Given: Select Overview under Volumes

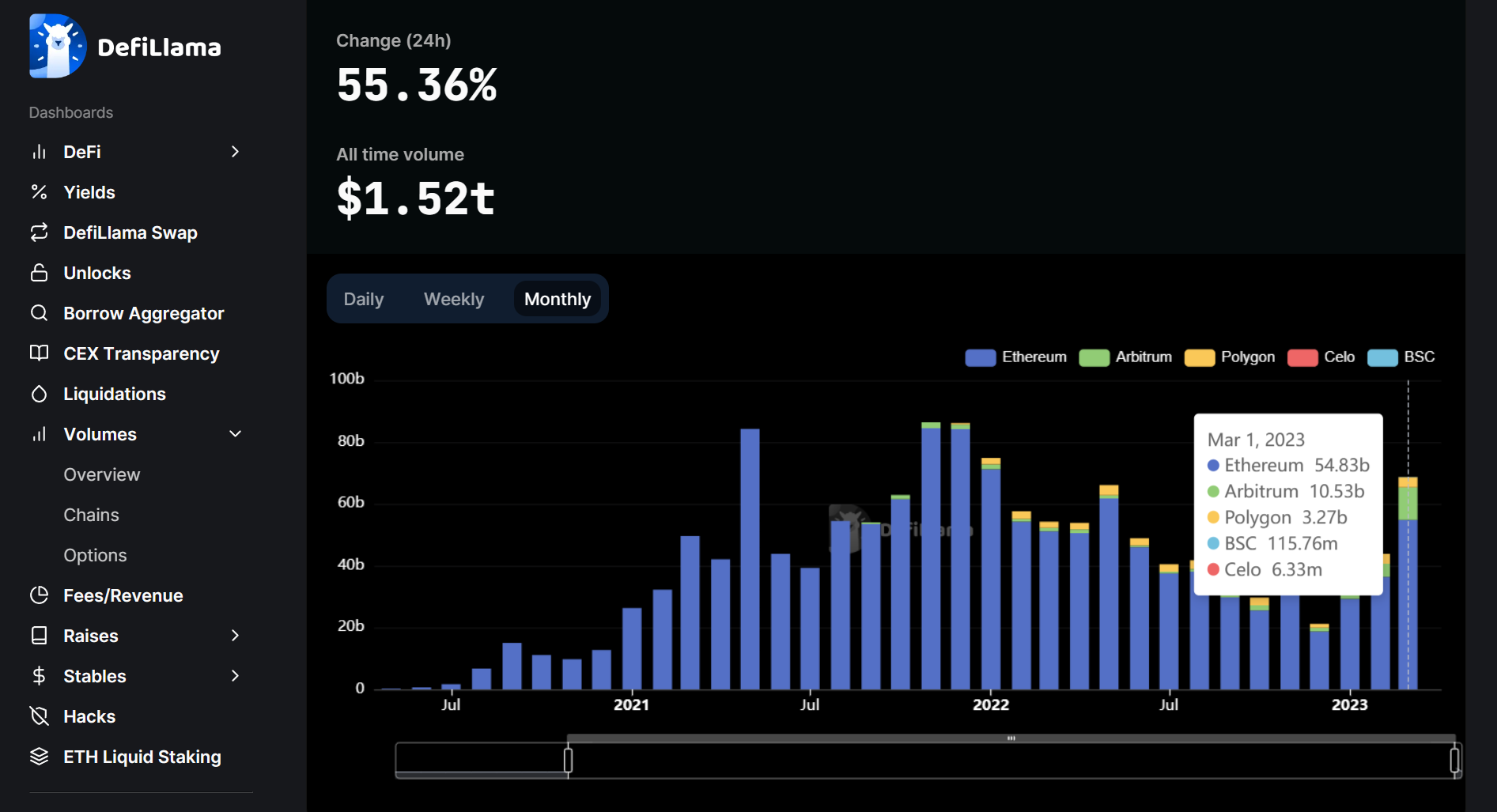Looking at the screenshot, I should click(x=102, y=474).
